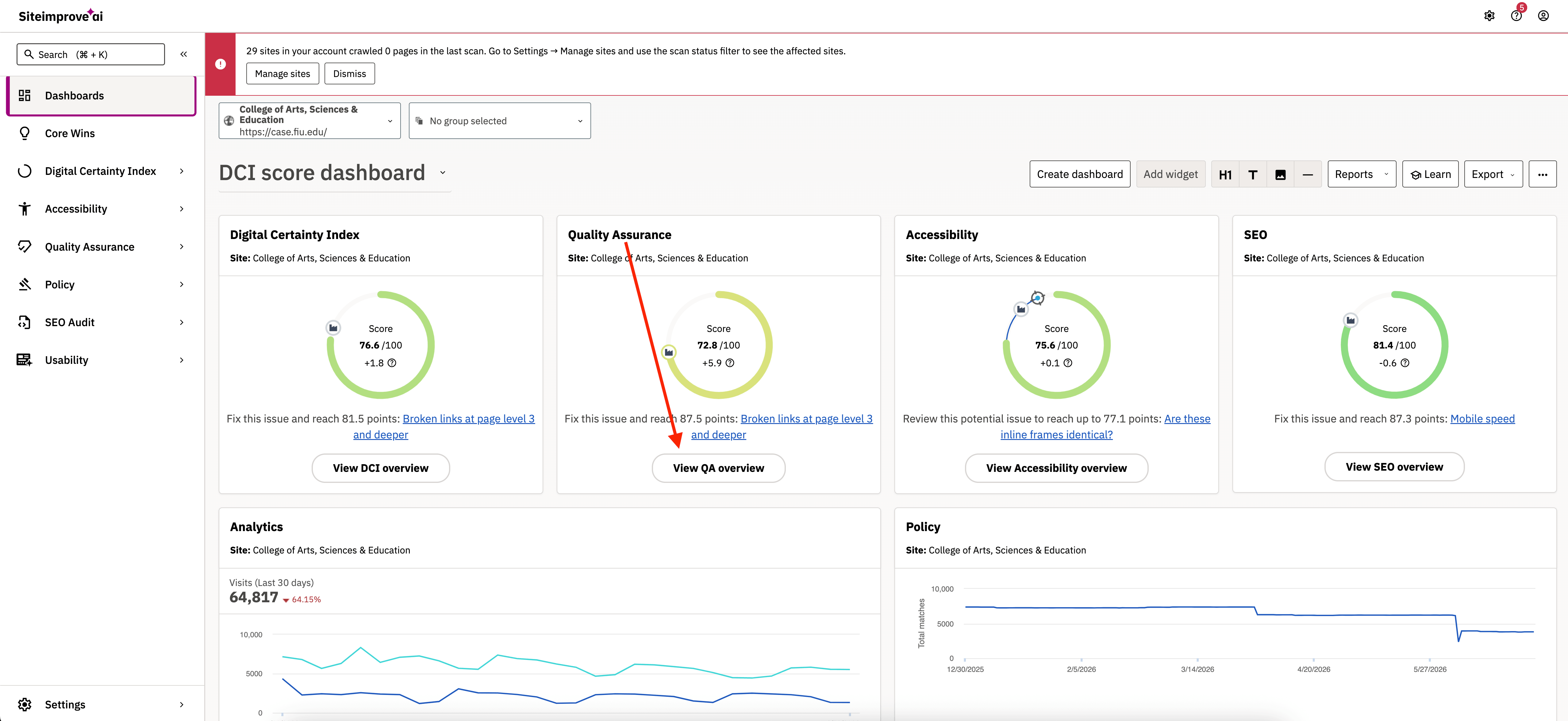Click the Settings gear icon in sidebar
Image resolution: width=1568 pixels, height=721 pixels.
pyautogui.click(x=24, y=704)
